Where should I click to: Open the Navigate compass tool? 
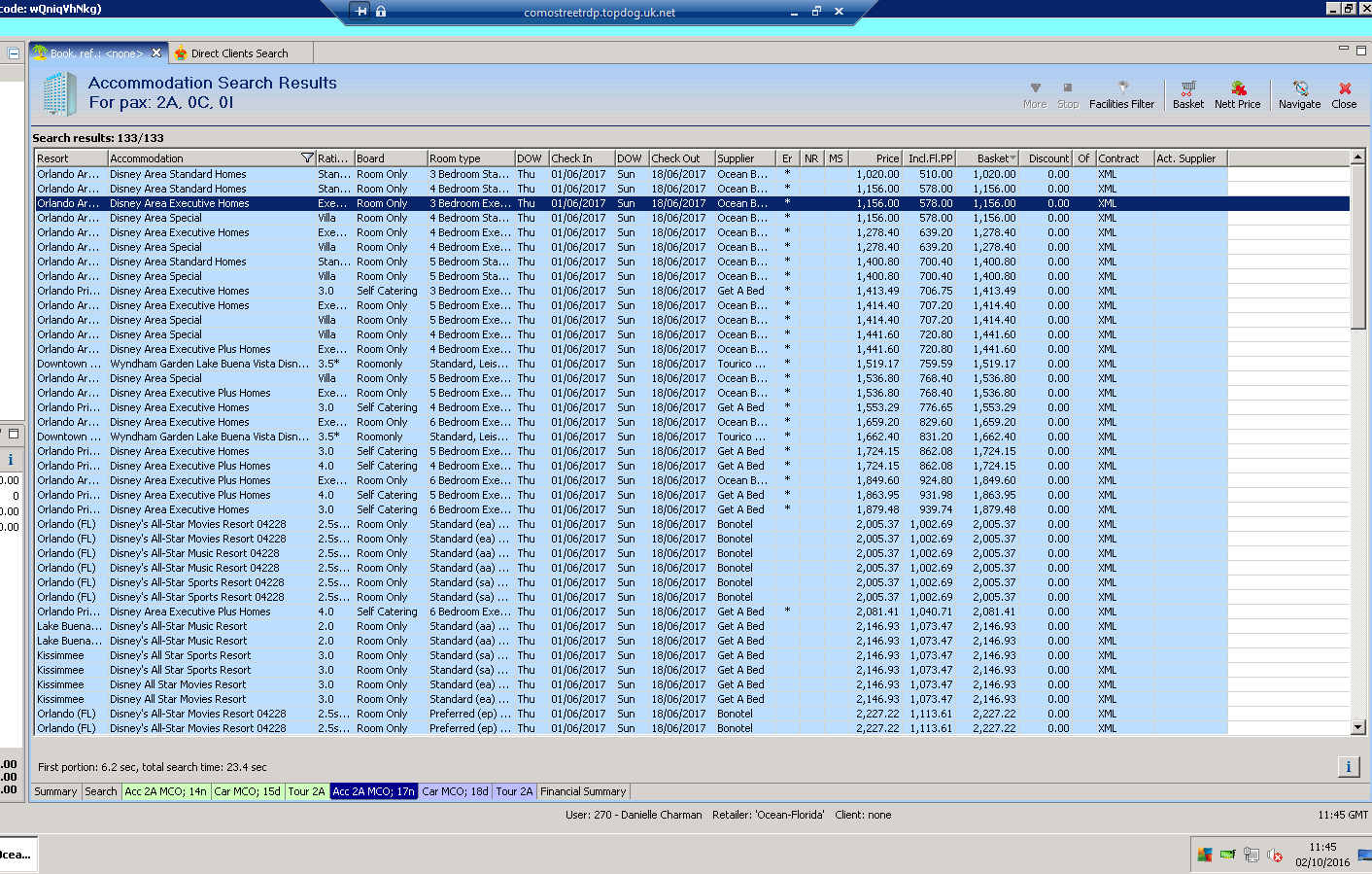point(1299,89)
